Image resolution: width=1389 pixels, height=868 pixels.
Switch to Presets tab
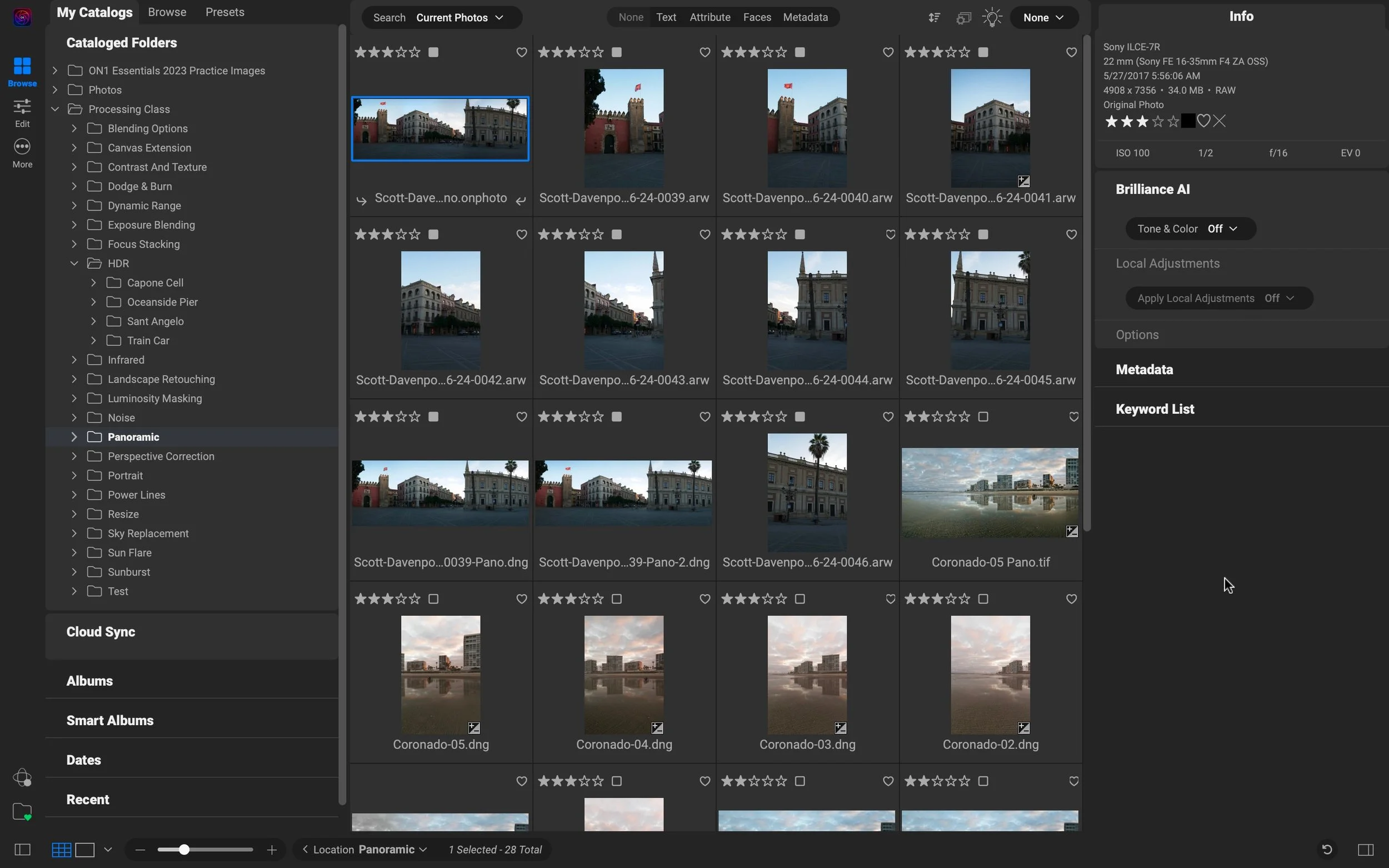pos(225,12)
